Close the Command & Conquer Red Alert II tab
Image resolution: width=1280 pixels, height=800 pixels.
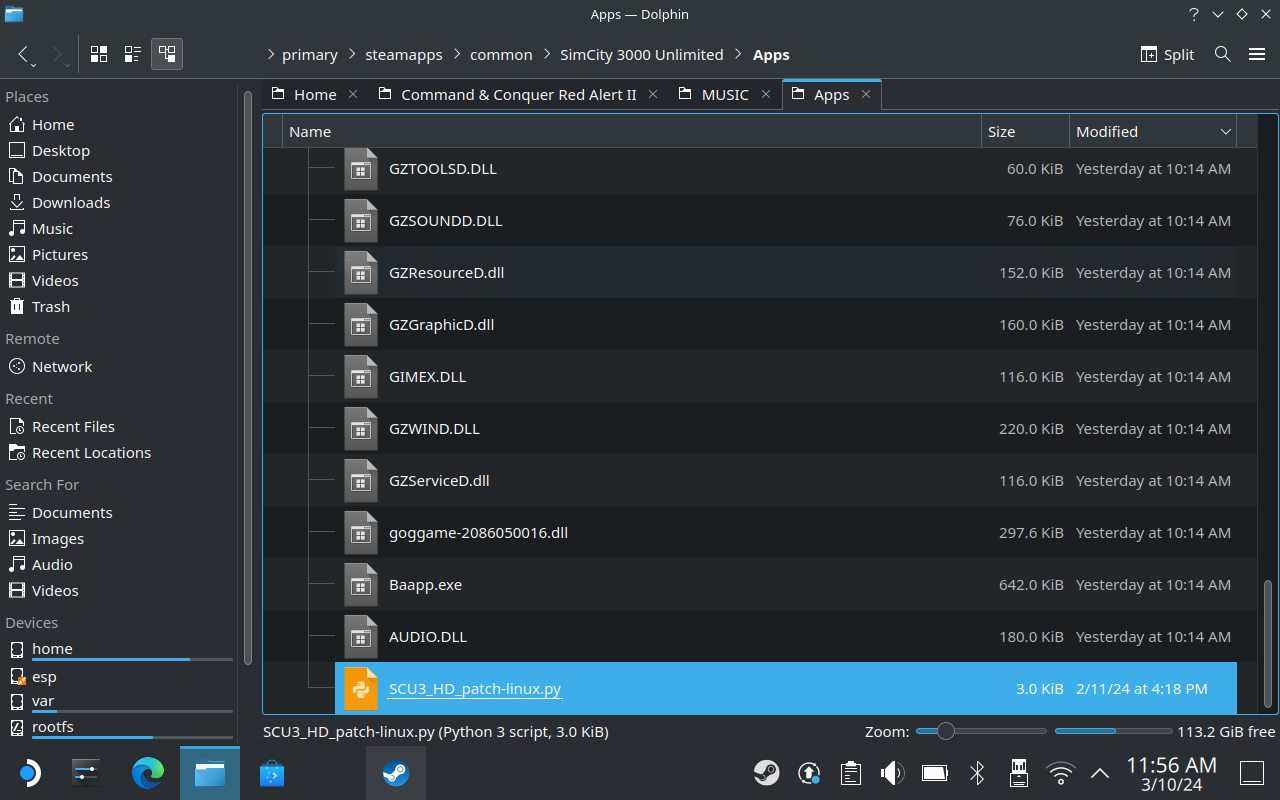(x=653, y=94)
